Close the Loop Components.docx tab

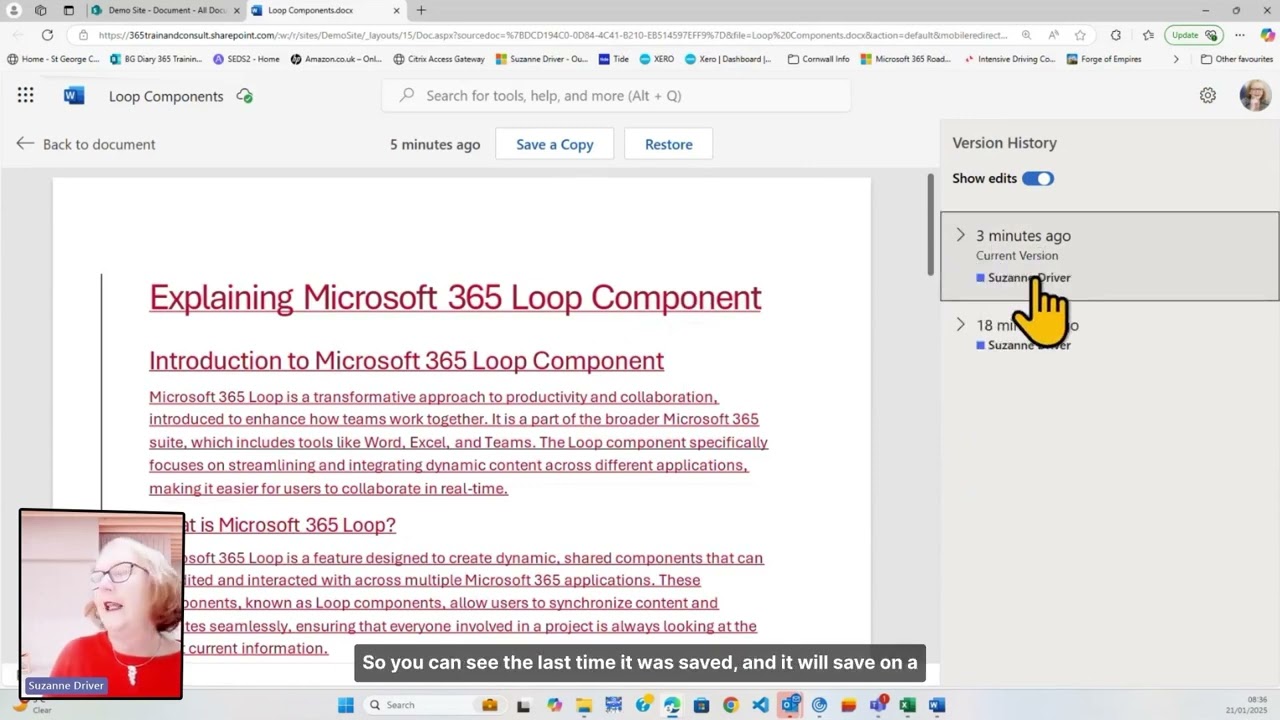point(396,10)
